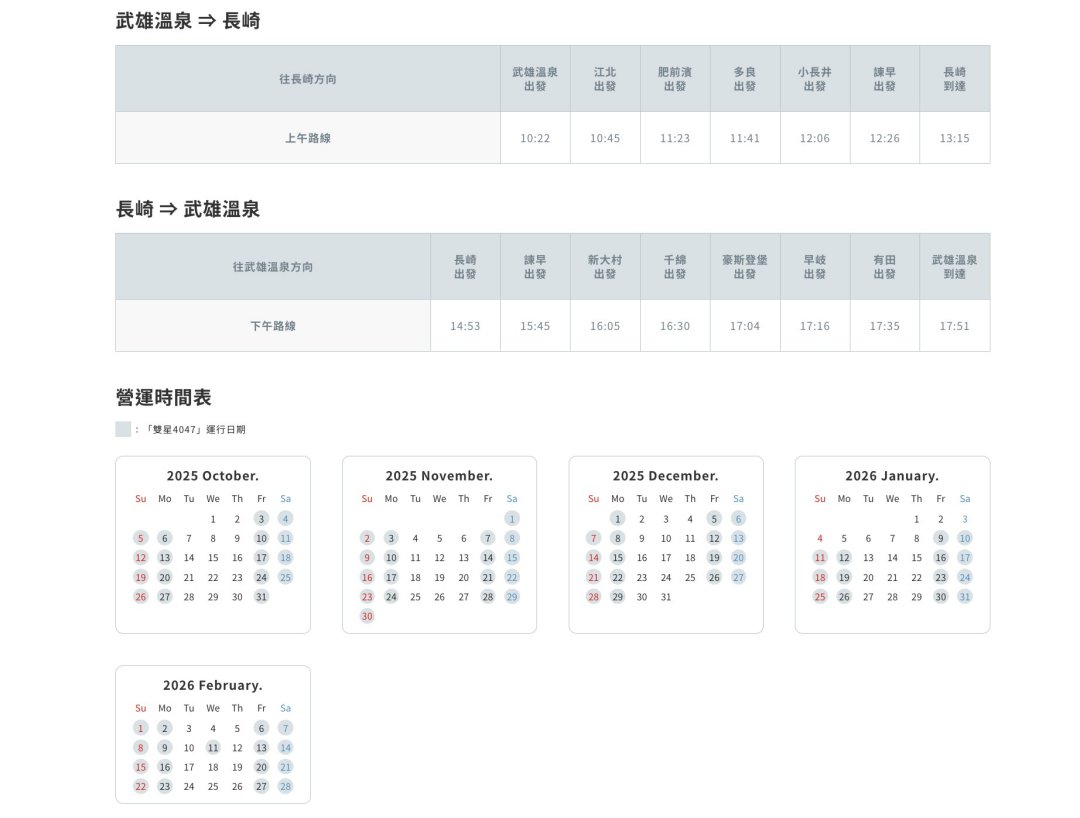Select October 3 in the calendar
The width and height of the screenshot is (1080, 818).
click(x=261, y=519)
